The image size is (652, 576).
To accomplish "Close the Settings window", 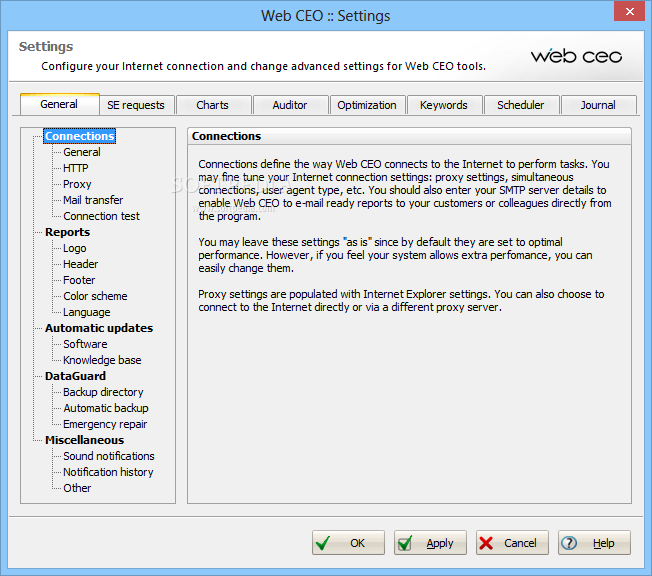I will [x=630, y=11].
